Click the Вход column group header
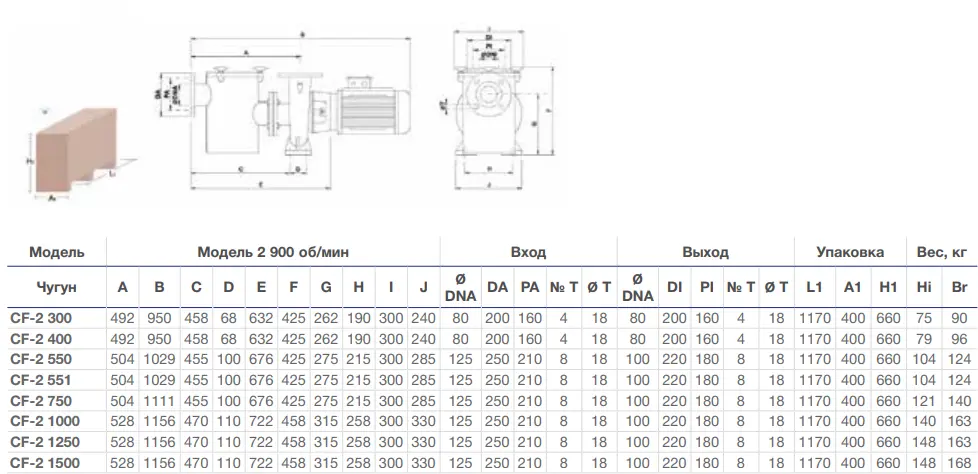 click(528, 253)
